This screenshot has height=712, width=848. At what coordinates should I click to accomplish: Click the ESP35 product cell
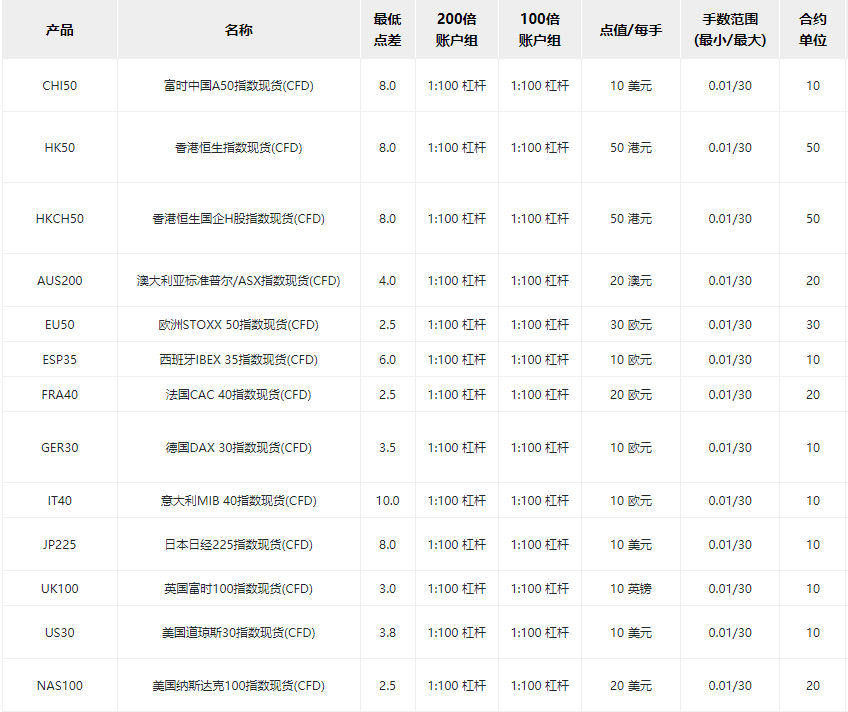(59, 360)
